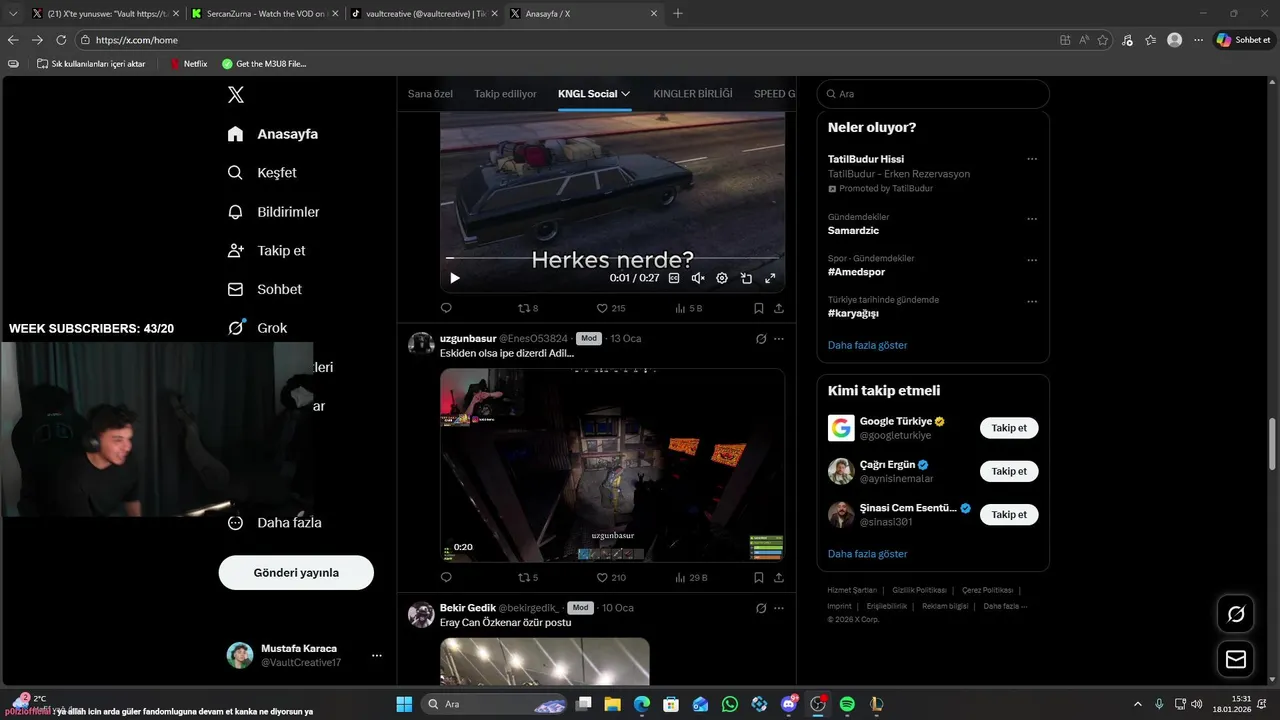Image resolution: width=1280 pixels, height=720 pixels.
Task: Like the post with 210 likes
Action: click(611, 577)
